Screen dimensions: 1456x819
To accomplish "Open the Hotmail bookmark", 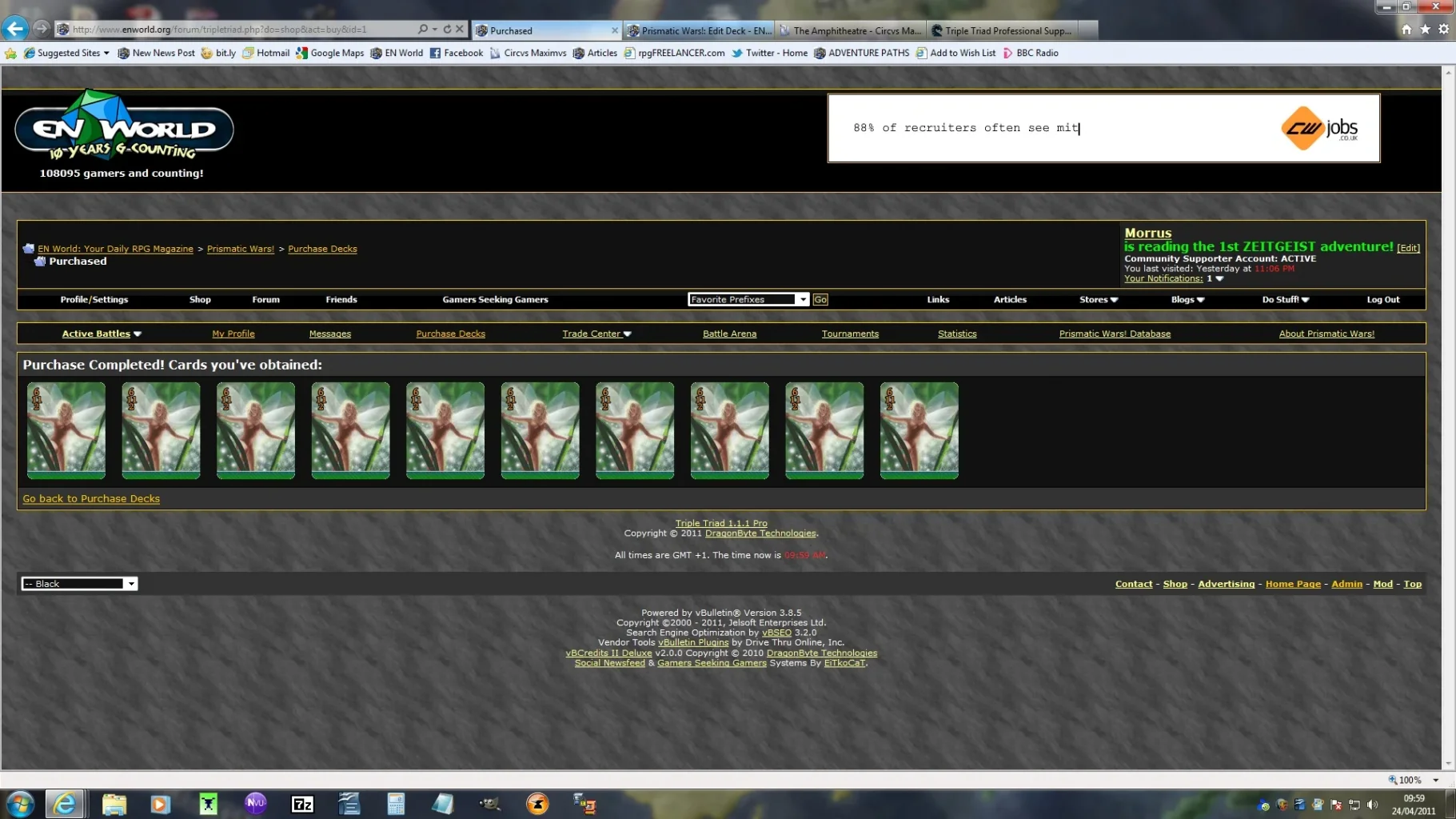I will coord(265,53).
